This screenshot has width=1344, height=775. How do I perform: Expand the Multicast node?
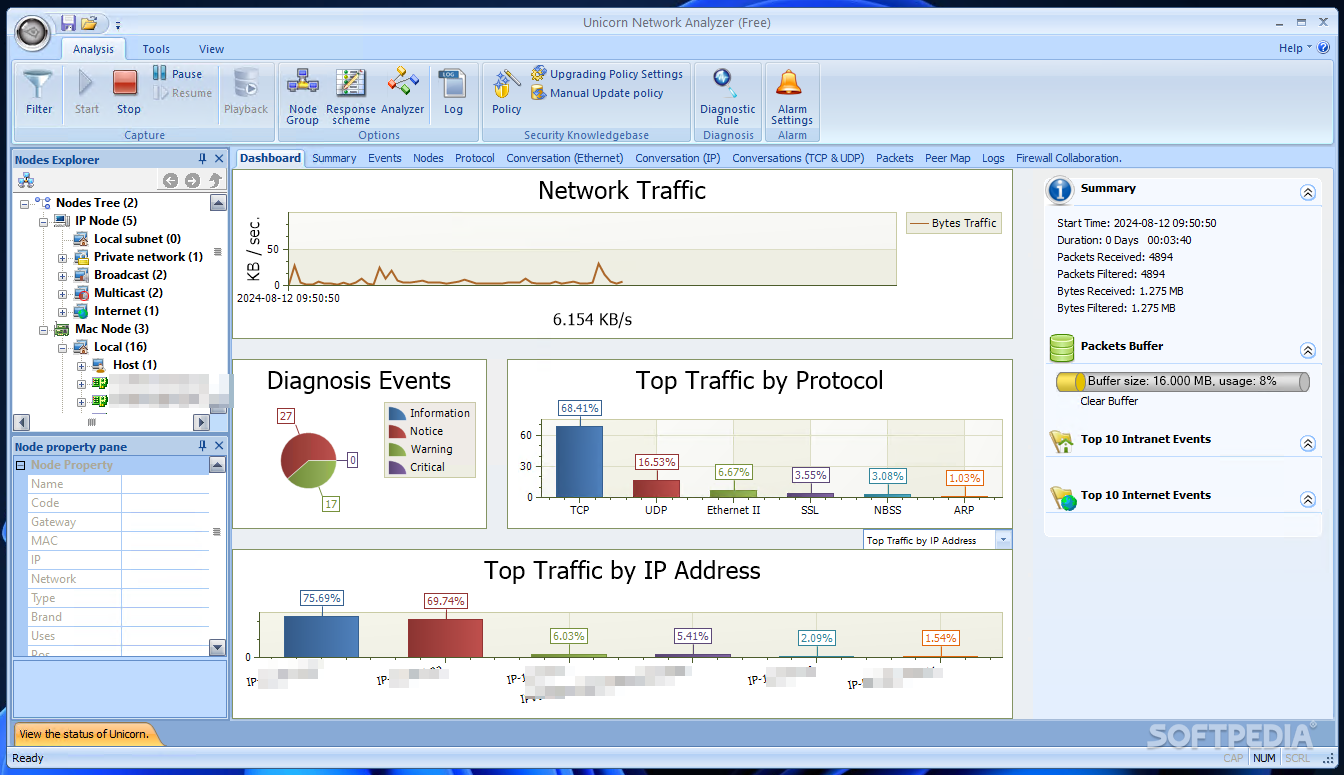pos(63,293)
